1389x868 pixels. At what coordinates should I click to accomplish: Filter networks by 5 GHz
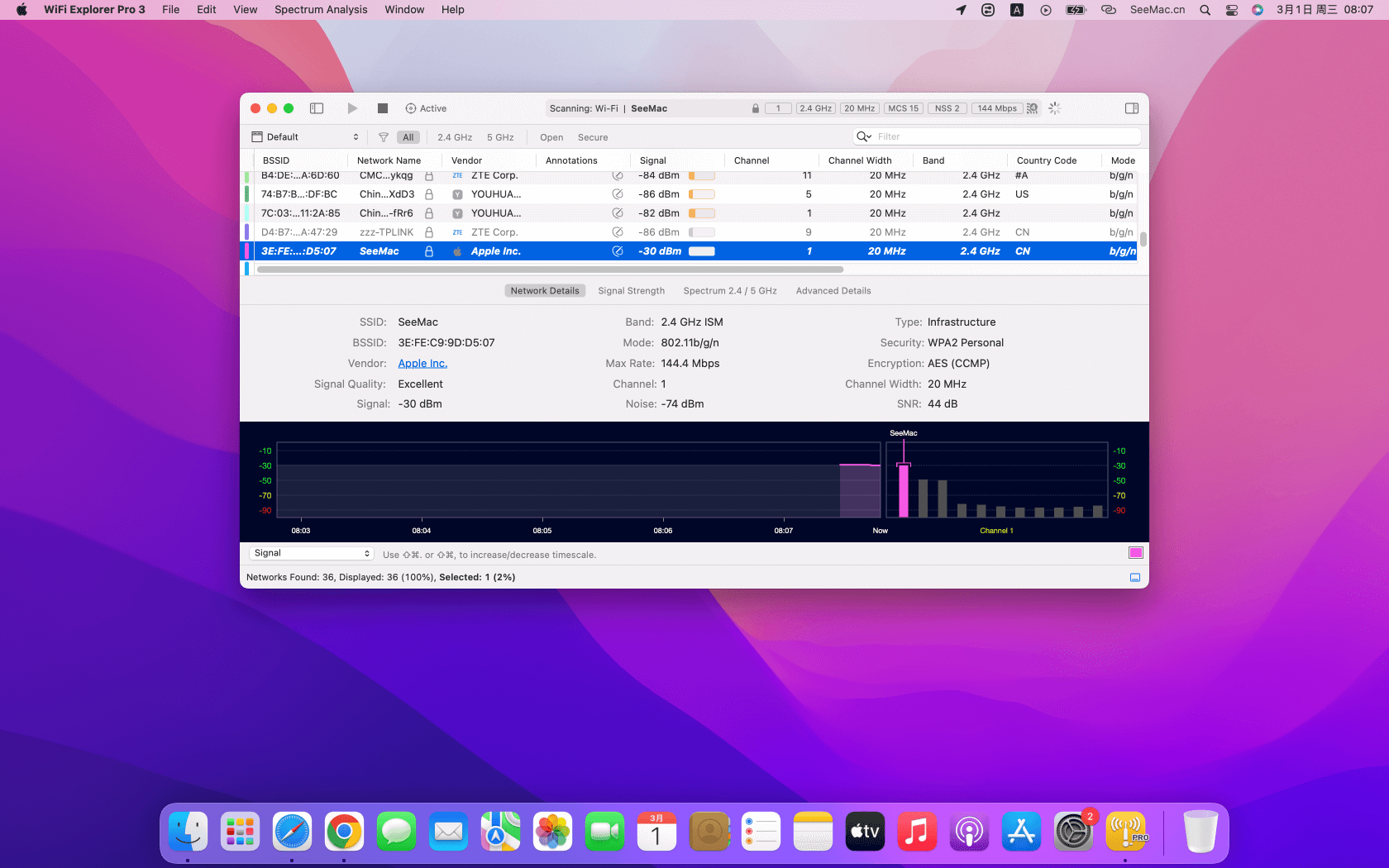[500, 137]
